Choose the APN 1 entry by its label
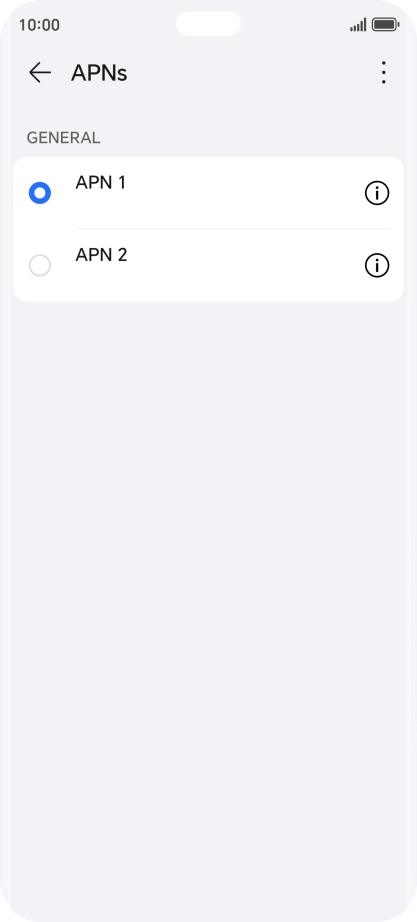417x922 pixels. tap(101, 183)
